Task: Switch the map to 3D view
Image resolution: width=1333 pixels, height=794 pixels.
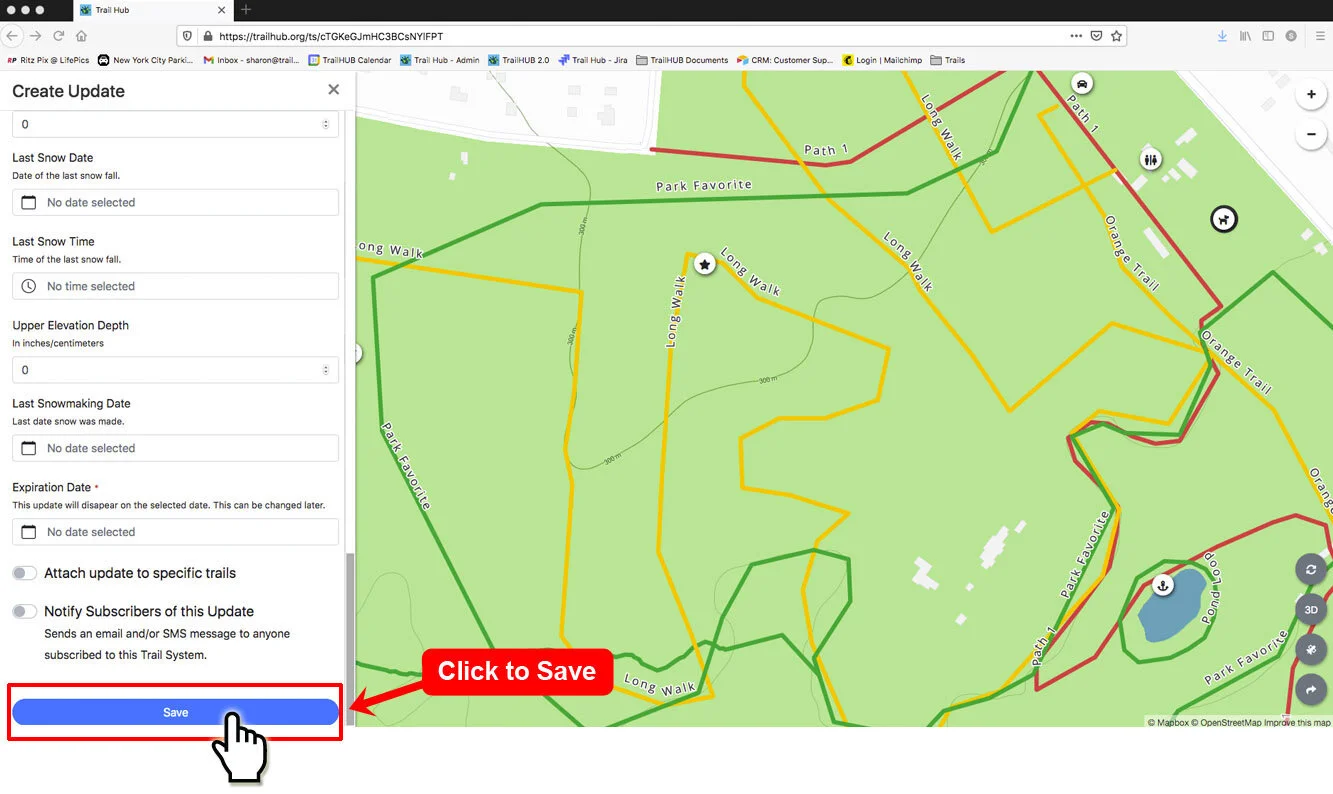Action: point(1311,609)
